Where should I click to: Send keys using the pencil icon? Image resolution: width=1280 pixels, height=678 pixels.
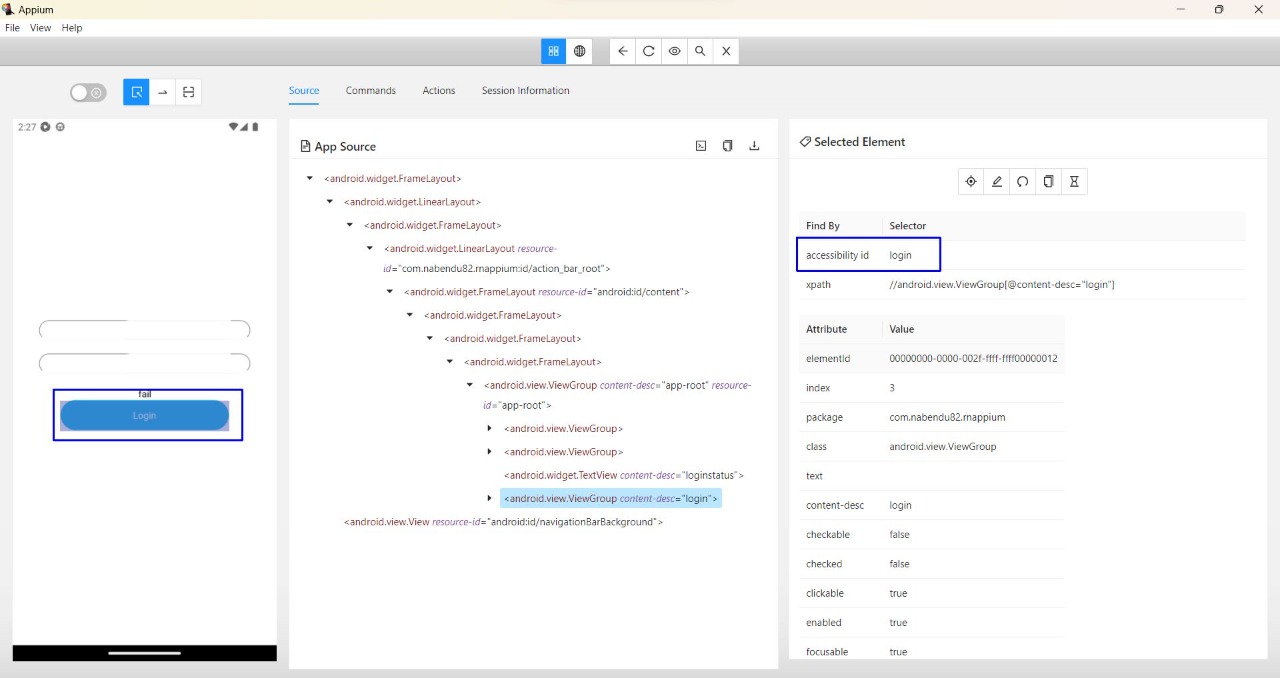tap(997, 181)
